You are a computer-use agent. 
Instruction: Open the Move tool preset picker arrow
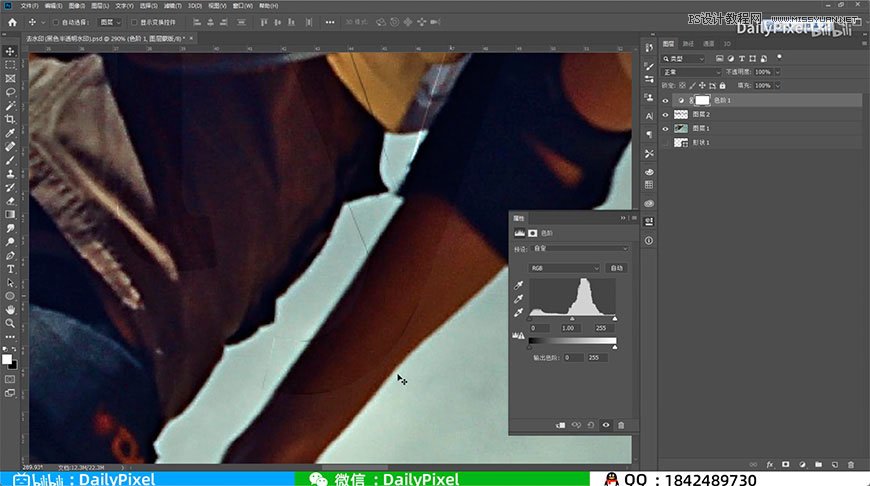(x=43, y=22)
